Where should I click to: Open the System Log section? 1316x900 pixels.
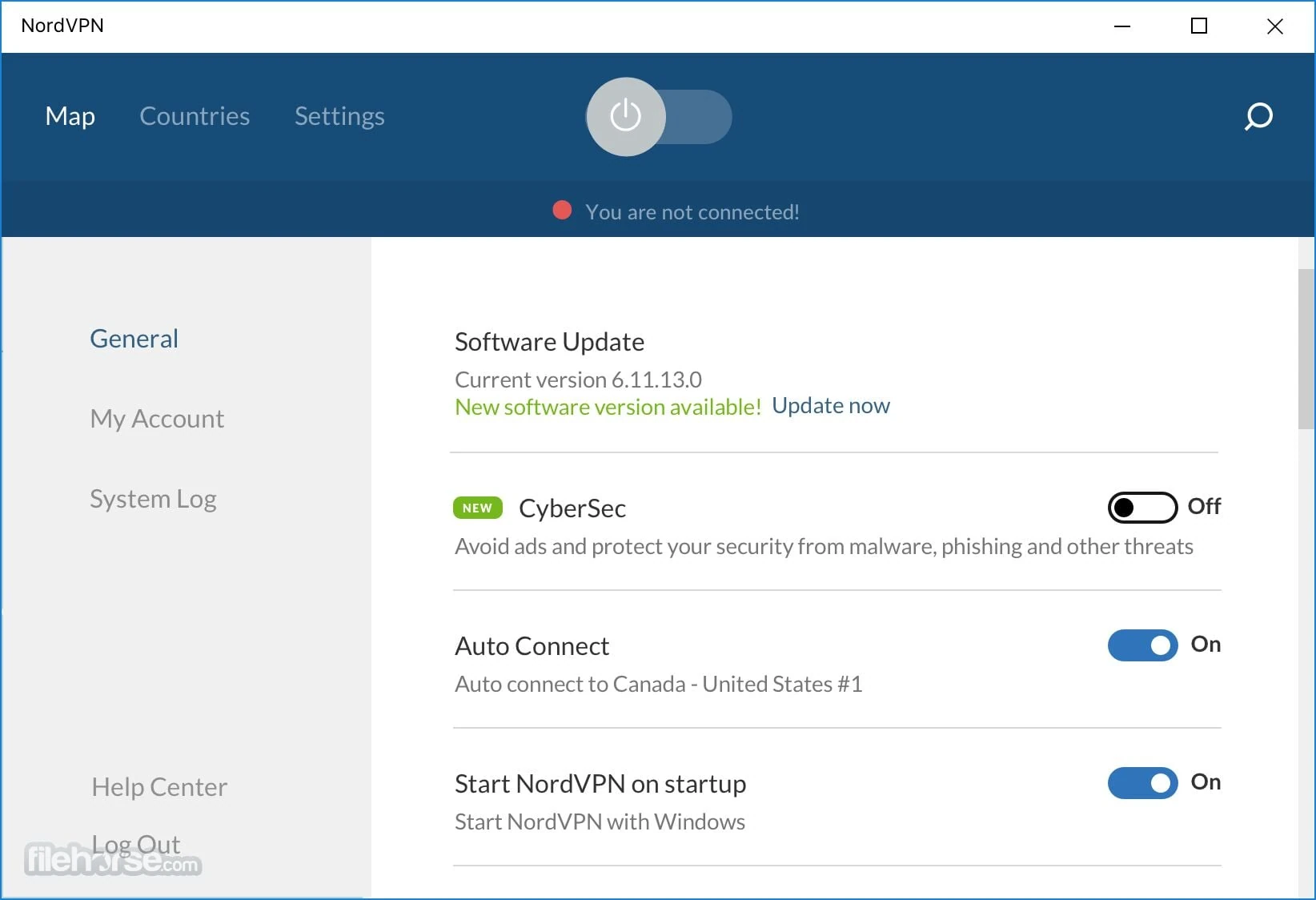pyautogui.click(x=153, y=499)
